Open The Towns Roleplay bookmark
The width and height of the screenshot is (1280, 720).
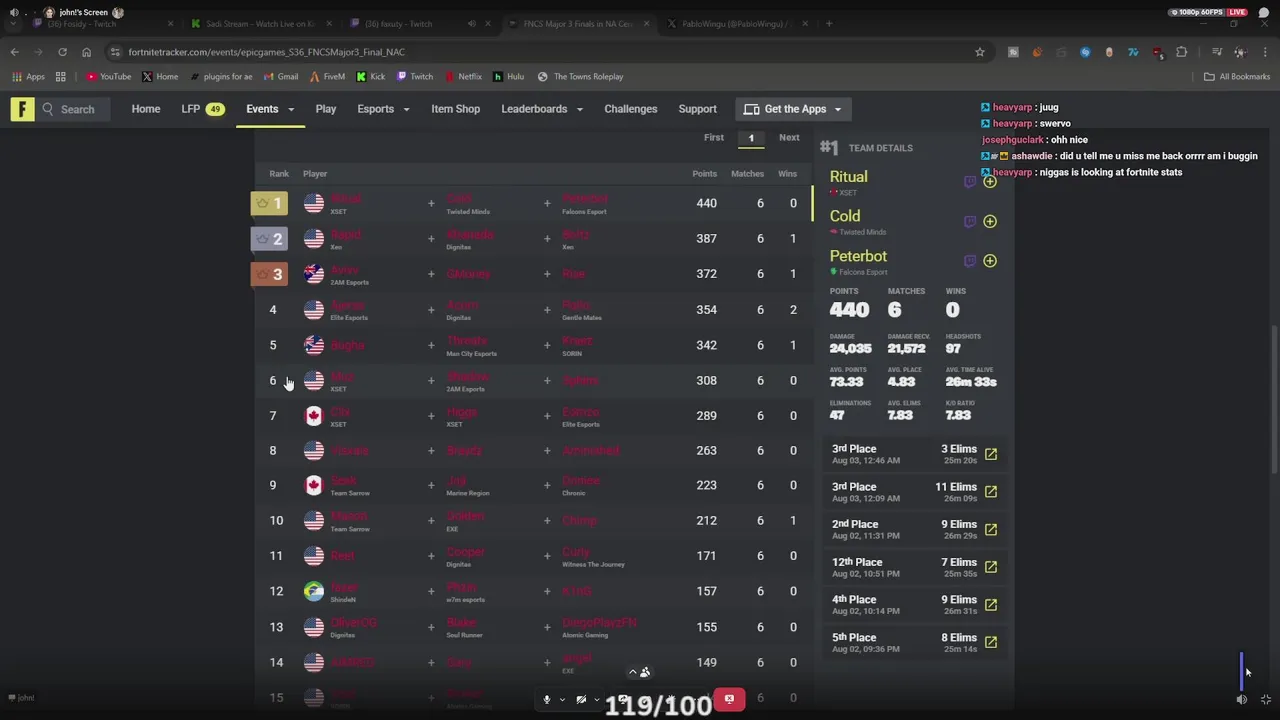pyautogui.click(x=580, y=76)
